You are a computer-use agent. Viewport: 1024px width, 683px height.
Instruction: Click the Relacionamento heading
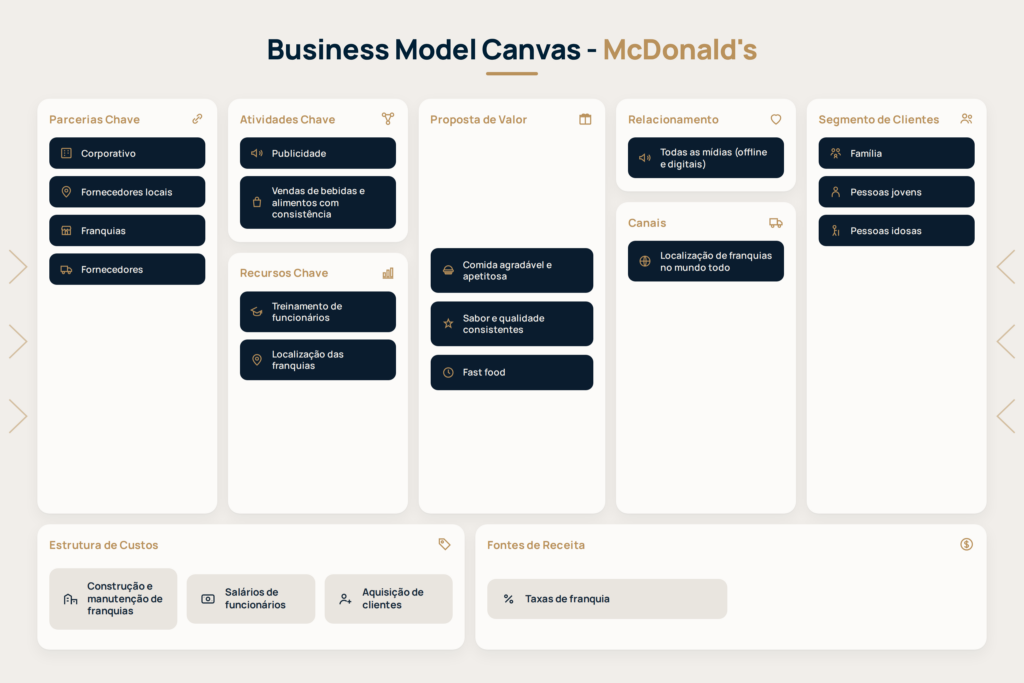[673, 119]
